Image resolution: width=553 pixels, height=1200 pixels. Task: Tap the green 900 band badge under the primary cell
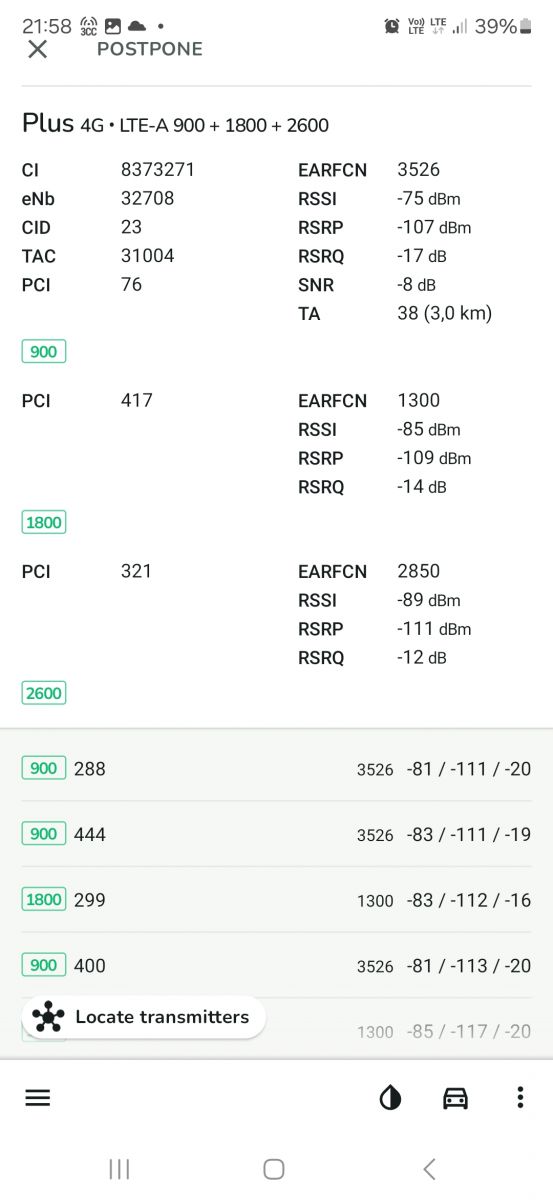click(x=44, y=352)
